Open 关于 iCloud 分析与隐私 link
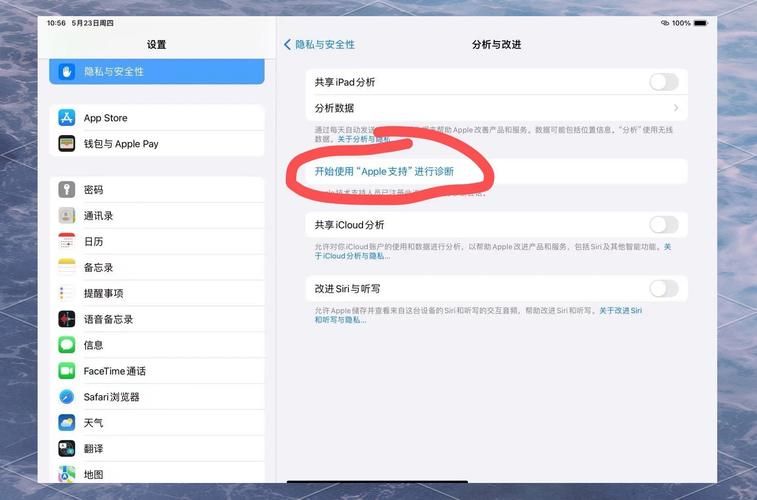 coord(492,251)
